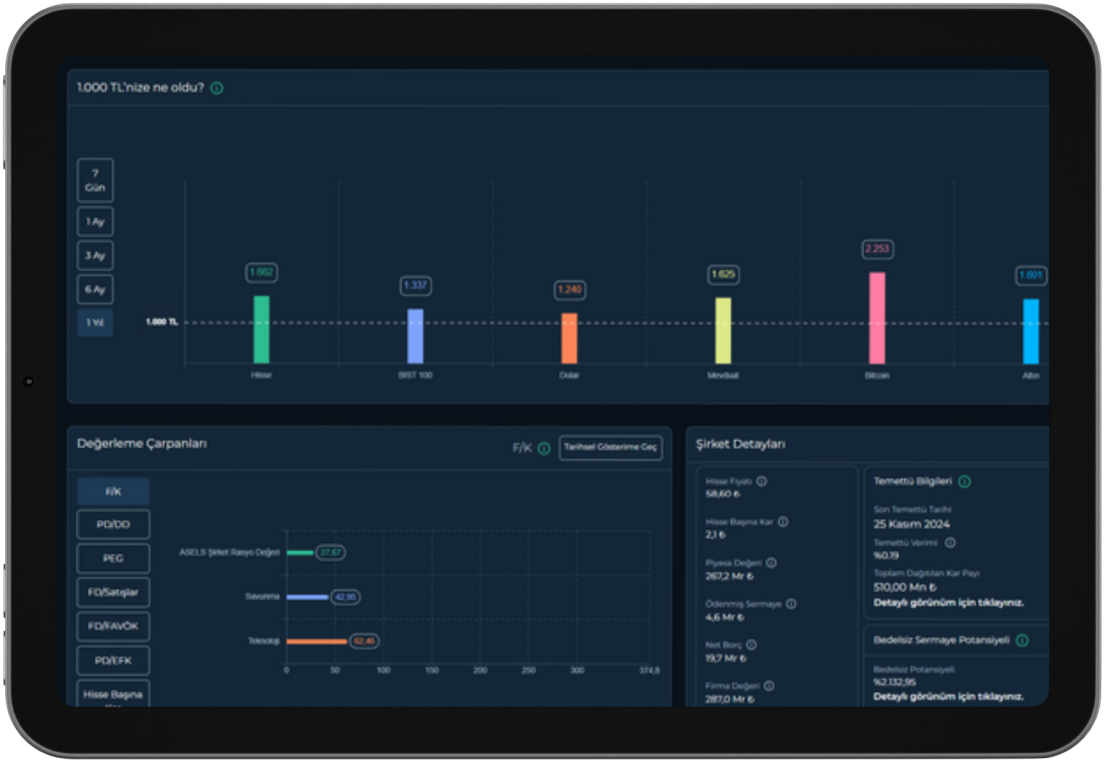Open the Net Borç info icon
Image resolution: width=1104 pixels, height=760 pixels.
pos(751,645)
